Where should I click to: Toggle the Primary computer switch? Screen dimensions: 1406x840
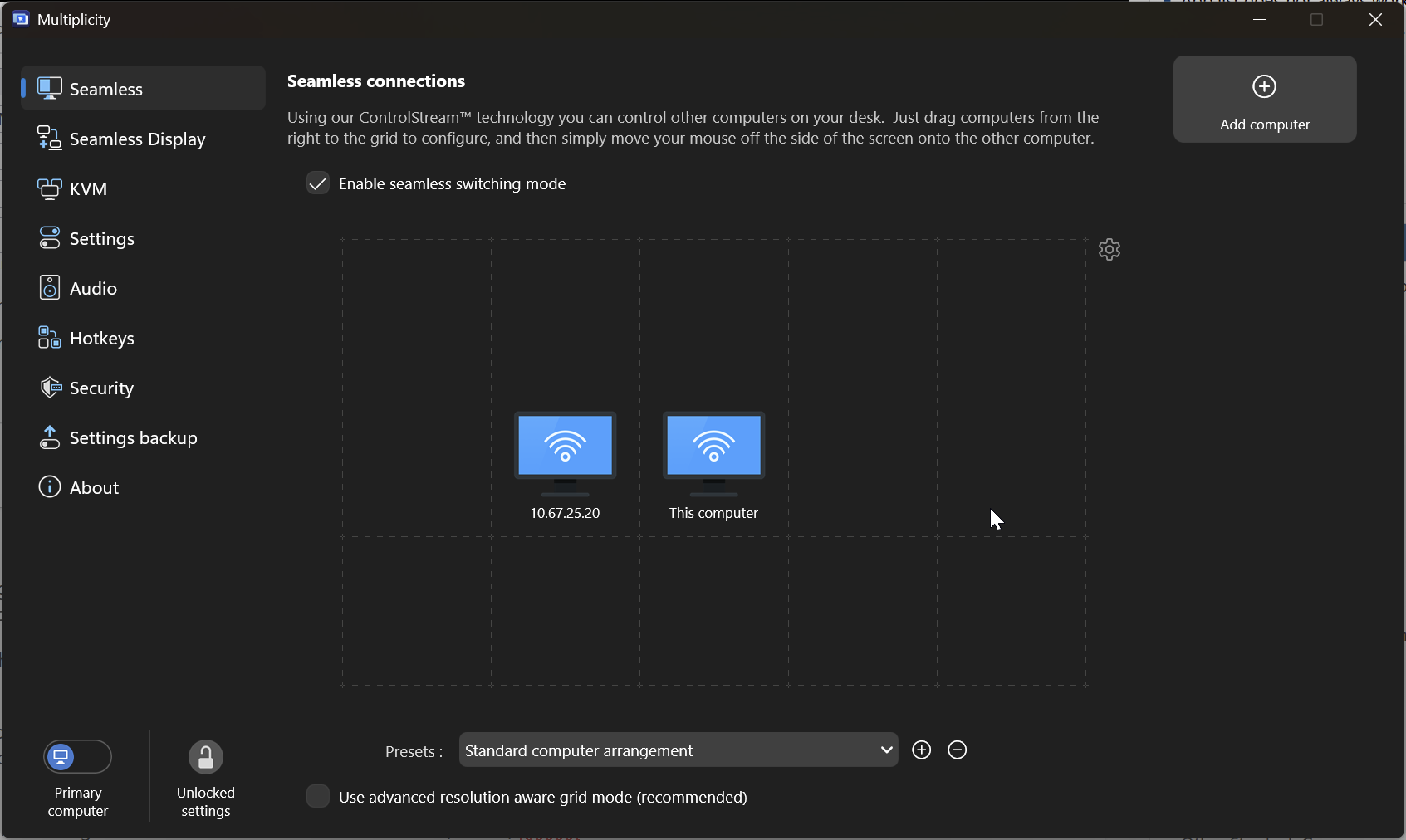[77, 757]
